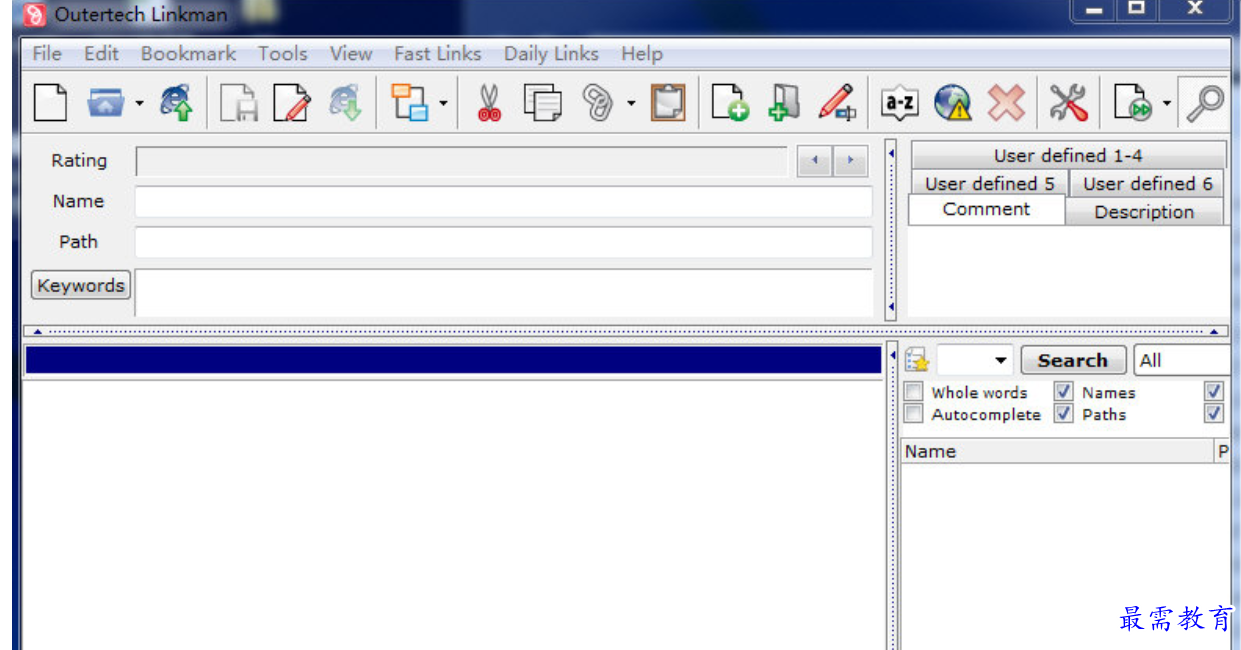The width and height of the screenshot is (1241, 650).
Task: Click the Name column header in results
Action: pyautogui.click(x=1057, y=452)
